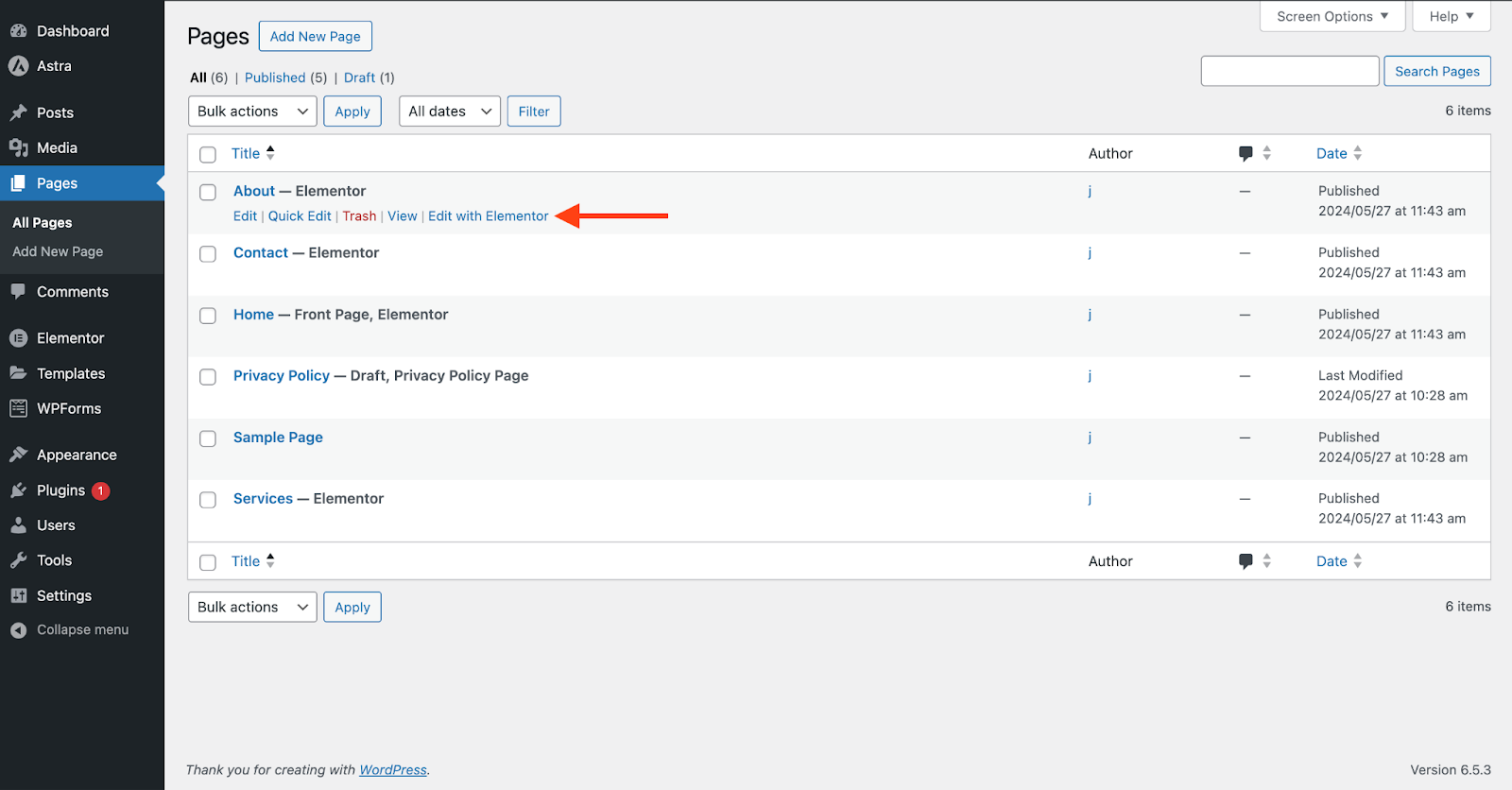Click the Comments bubble icon in sidebar
The image size is (1512, 790).
[18, 292]
